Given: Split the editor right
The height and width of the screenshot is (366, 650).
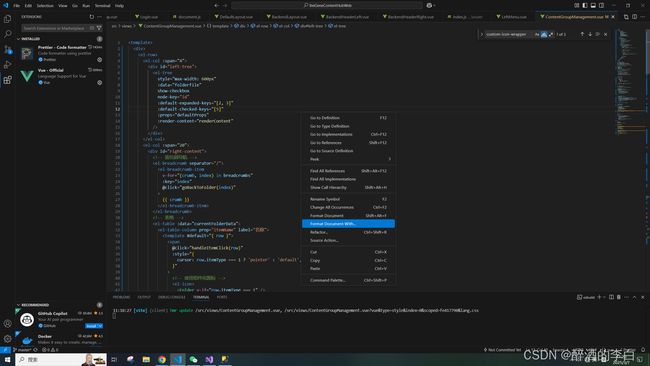Looking at the screenshot, I should pos(634,17).
